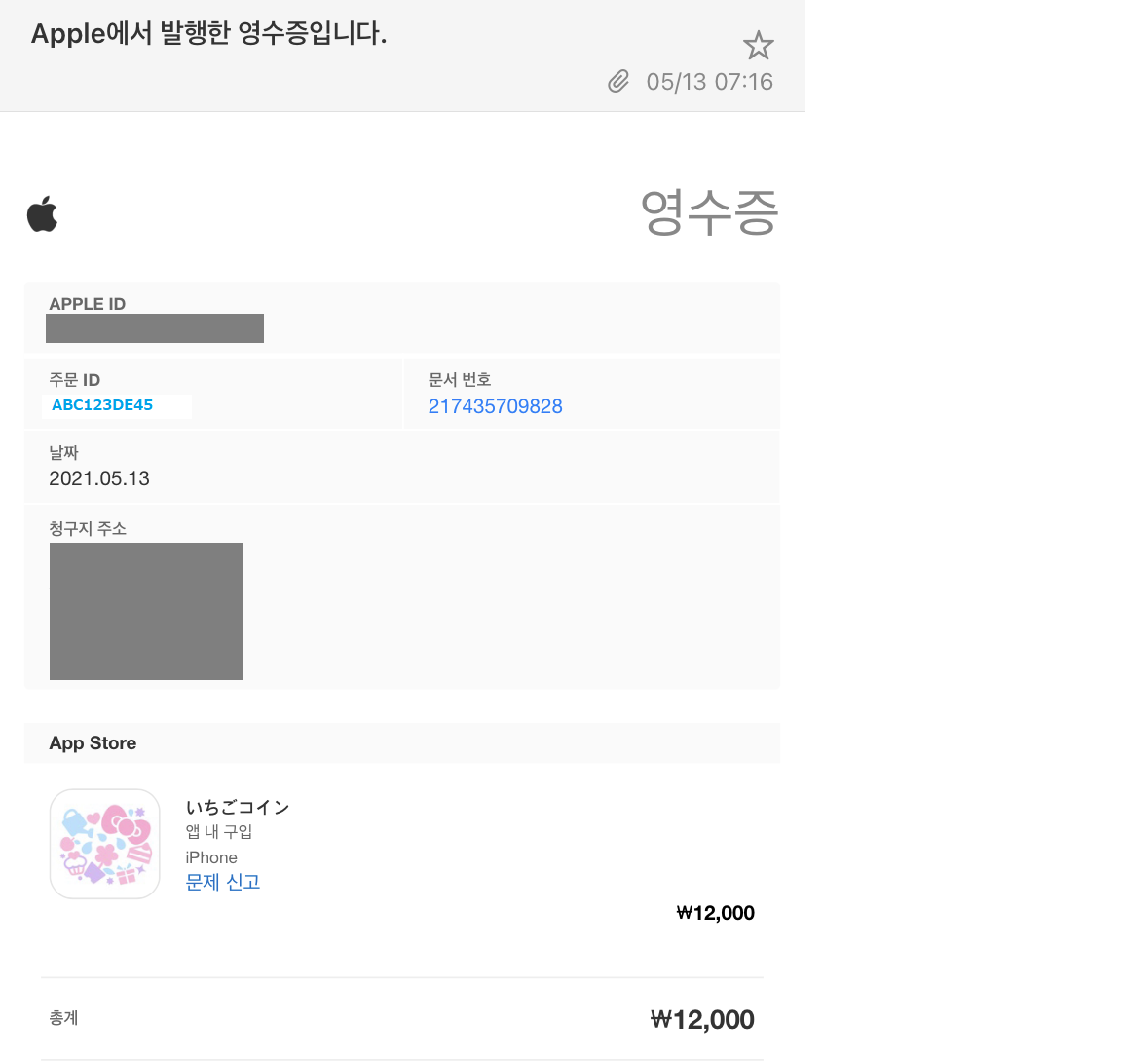Click the iPhone device label
Image resolution: width=1122 pixels, height=1064 pixels.
pos(211,857)
